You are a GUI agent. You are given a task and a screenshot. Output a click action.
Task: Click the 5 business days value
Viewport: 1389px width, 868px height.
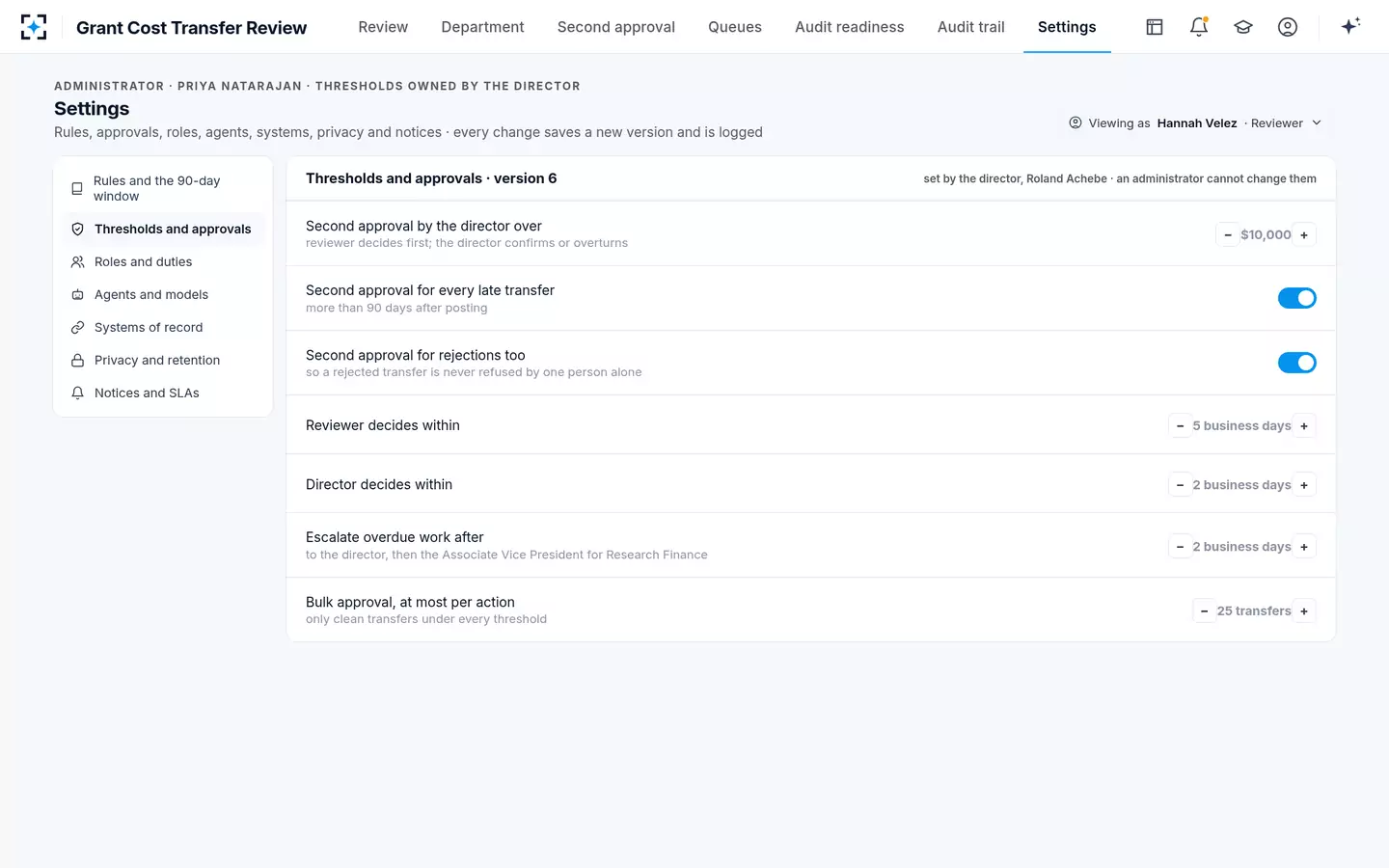[x=1241, y=425]
